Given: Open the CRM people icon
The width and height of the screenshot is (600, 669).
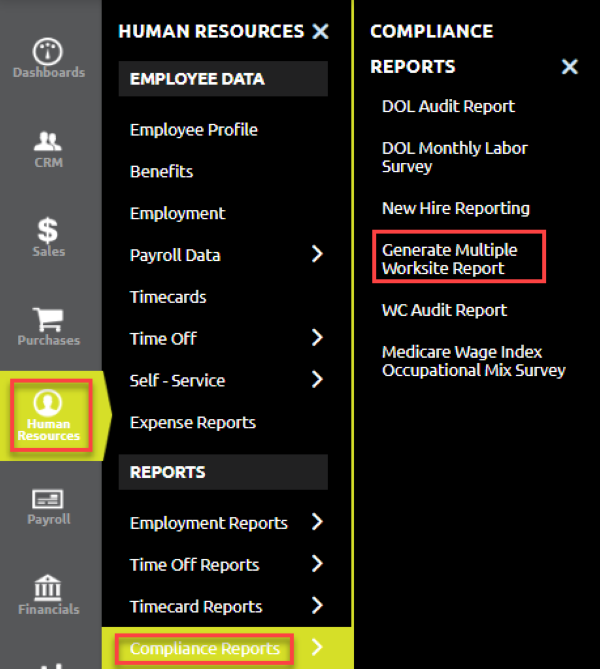Looking at the screenshot, I should 48,142.
